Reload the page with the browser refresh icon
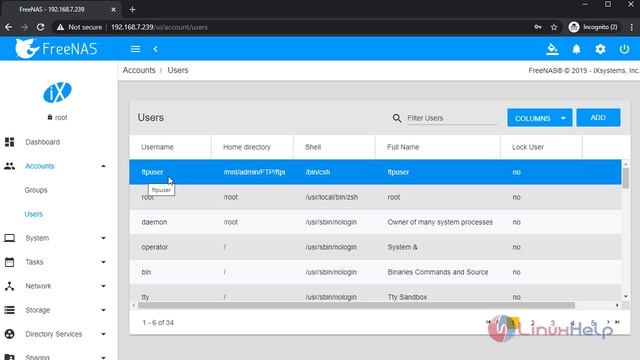Image resolution: width=640 pixels, height=360 pixels. tap(40, 27)
